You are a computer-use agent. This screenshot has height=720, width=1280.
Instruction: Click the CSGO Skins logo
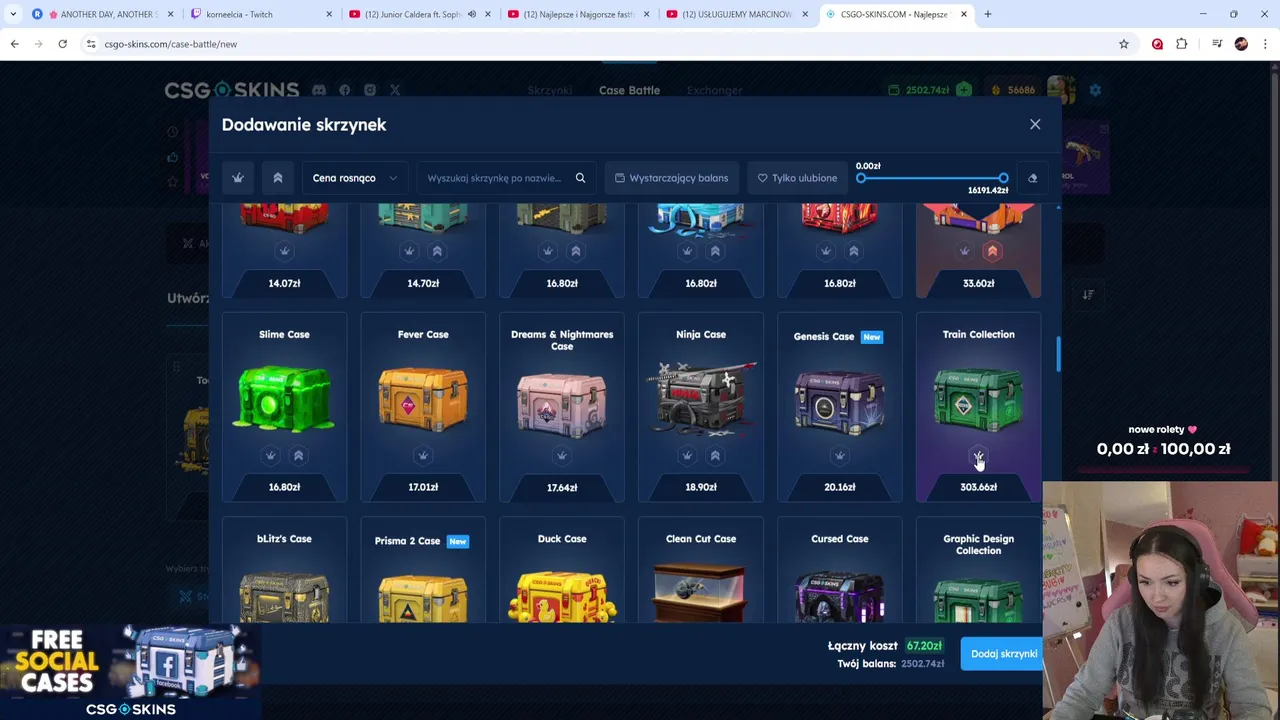[x=232, y=90]
